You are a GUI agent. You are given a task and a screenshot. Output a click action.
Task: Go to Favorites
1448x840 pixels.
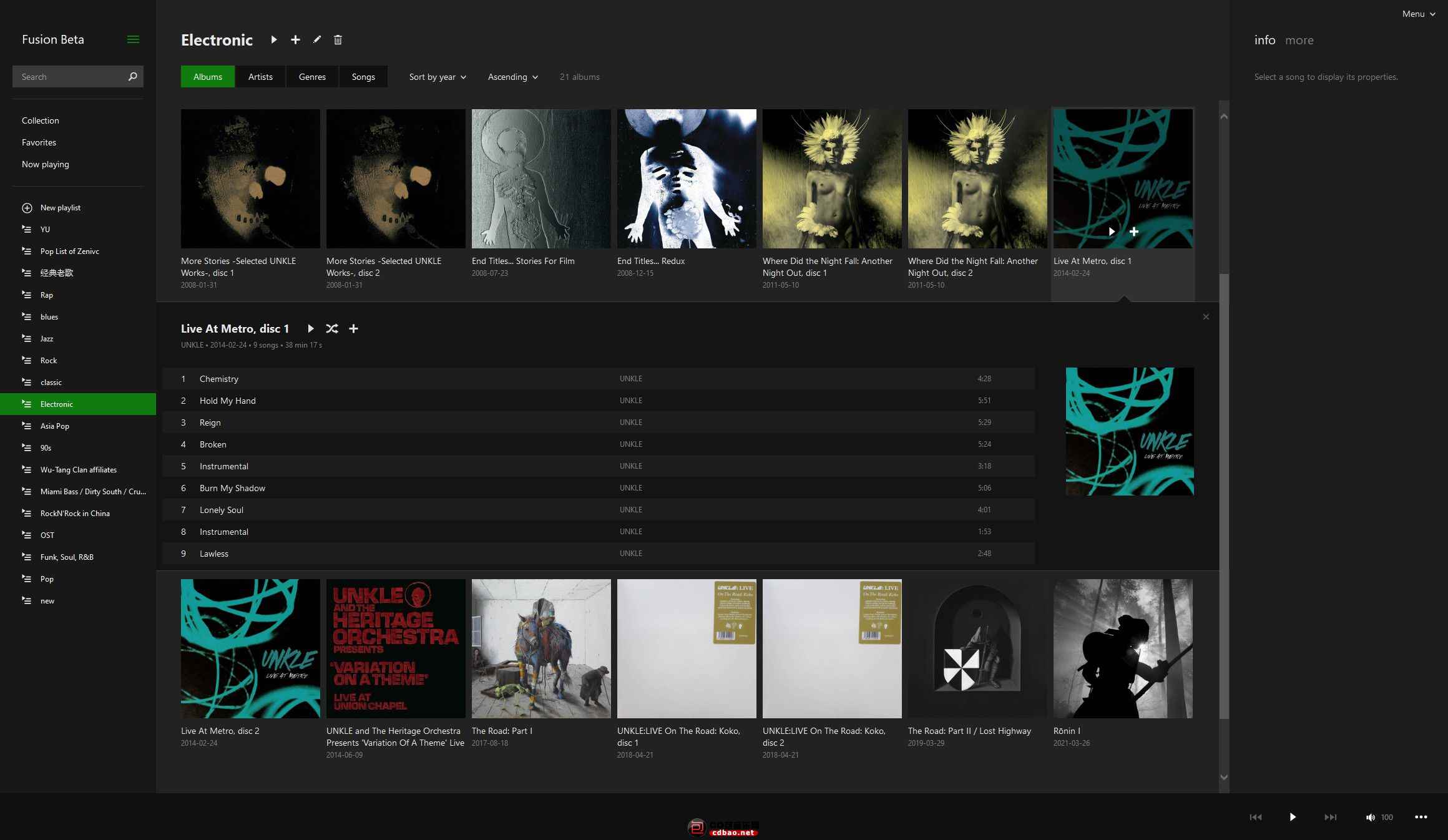point(39,142)
